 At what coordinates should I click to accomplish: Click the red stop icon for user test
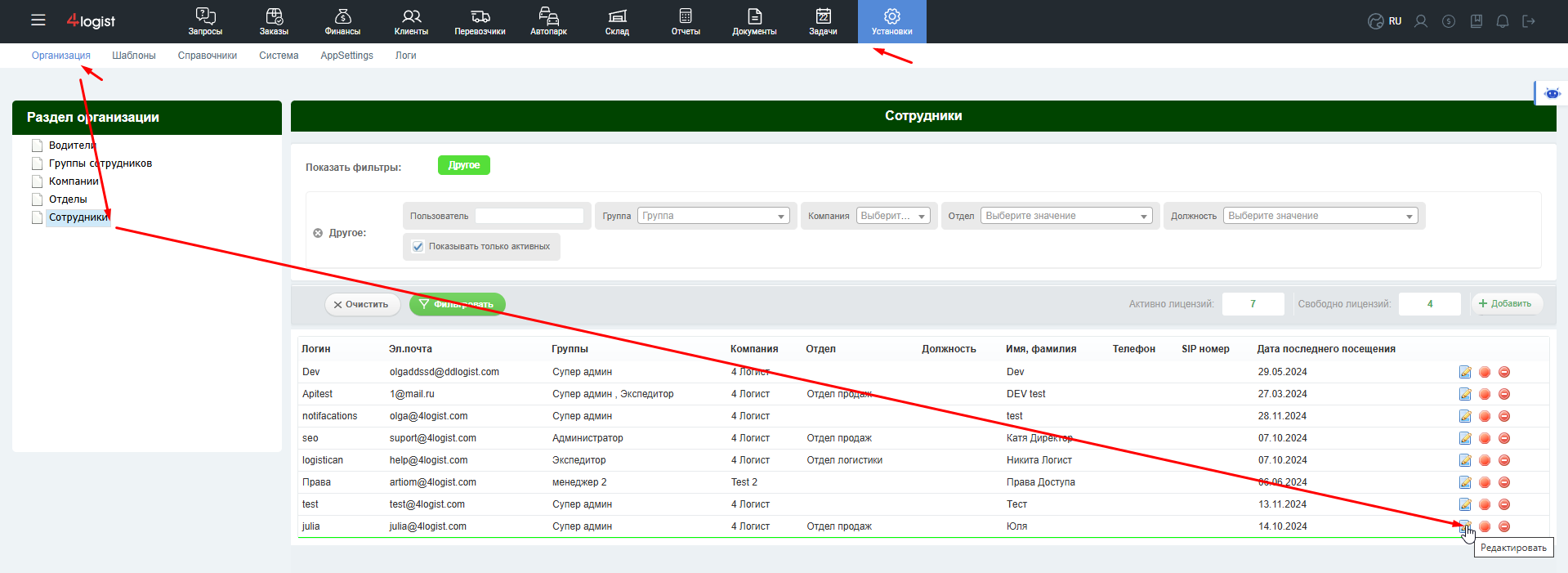tap(1485, 504)
